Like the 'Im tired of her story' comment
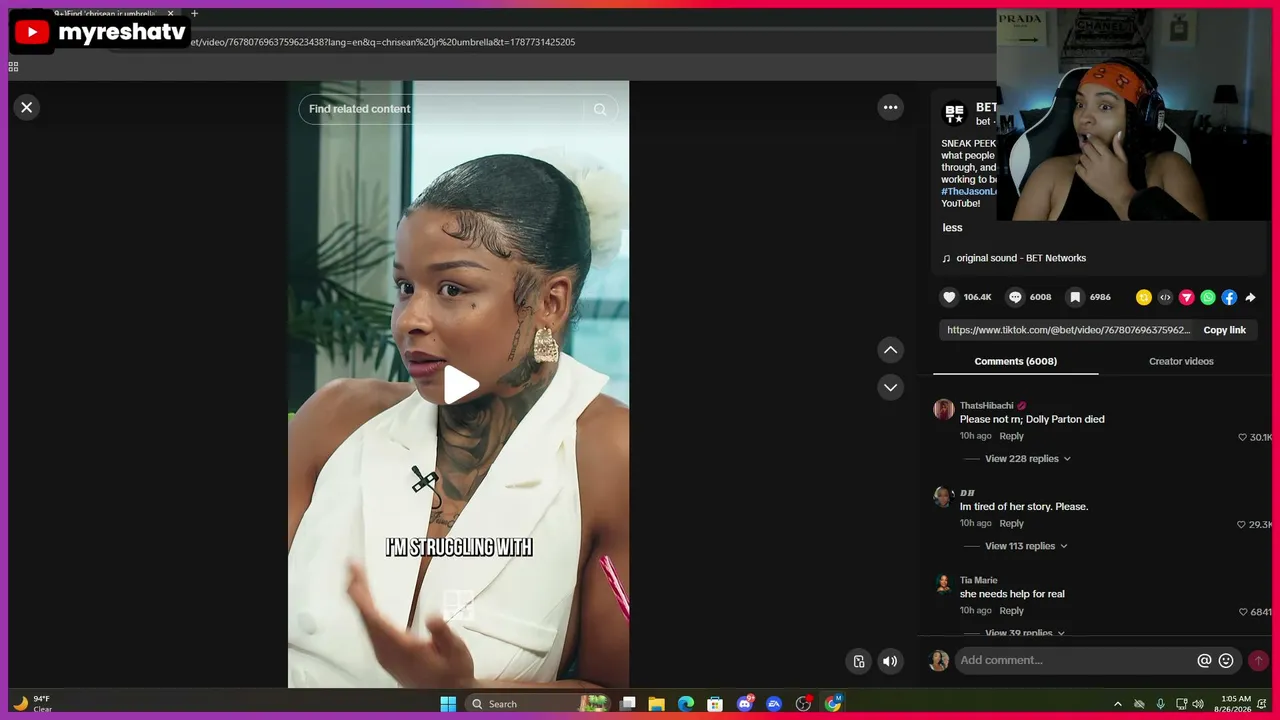This screenshot has width=1280, height=720. (1243, 524)
